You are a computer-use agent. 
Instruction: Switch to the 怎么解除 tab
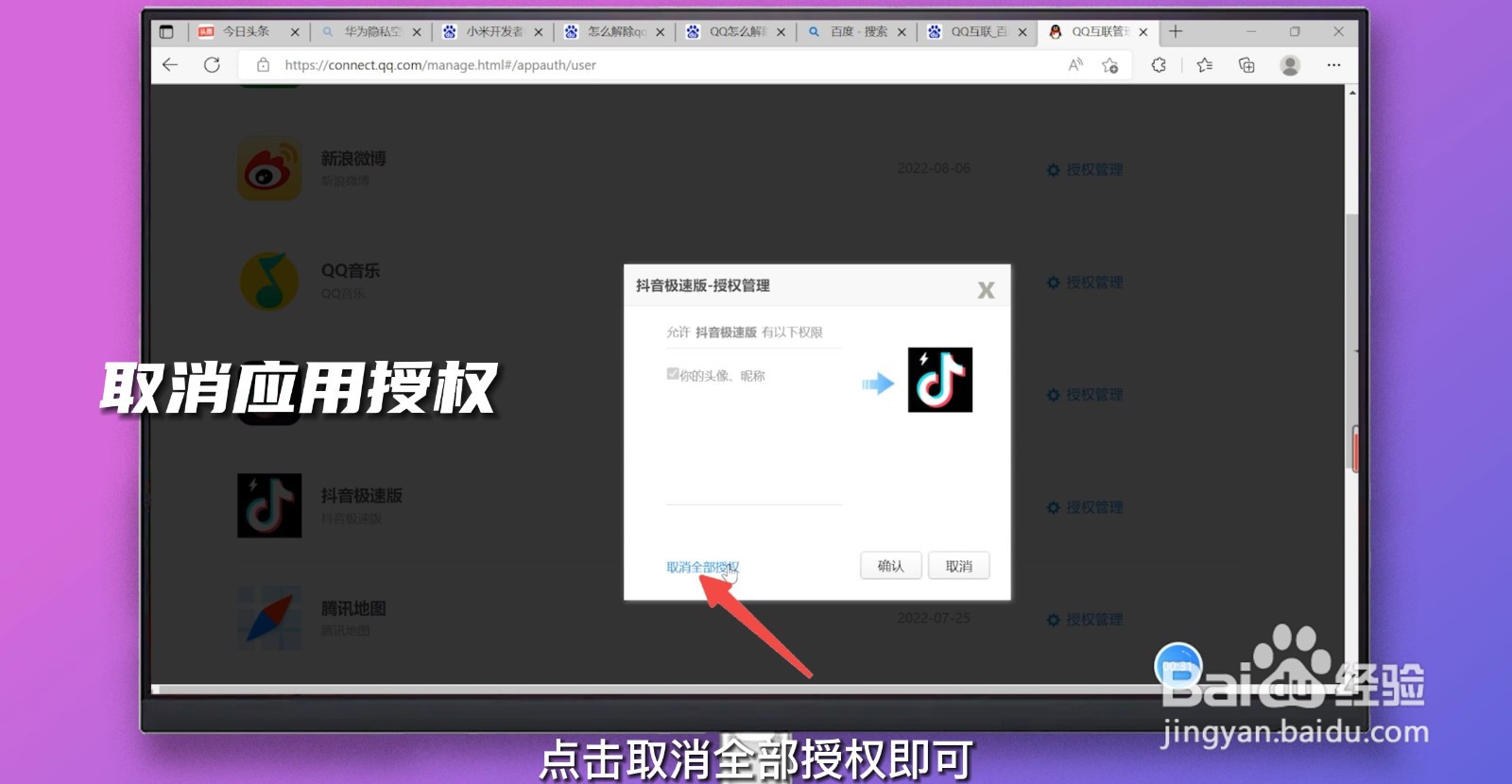pos(614,31)
